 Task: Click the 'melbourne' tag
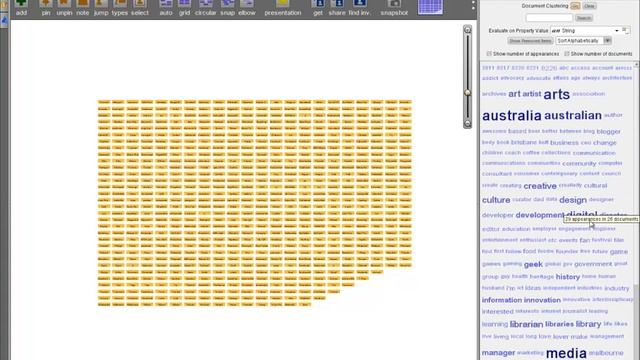pyautogui.click(x=606, y=353)
